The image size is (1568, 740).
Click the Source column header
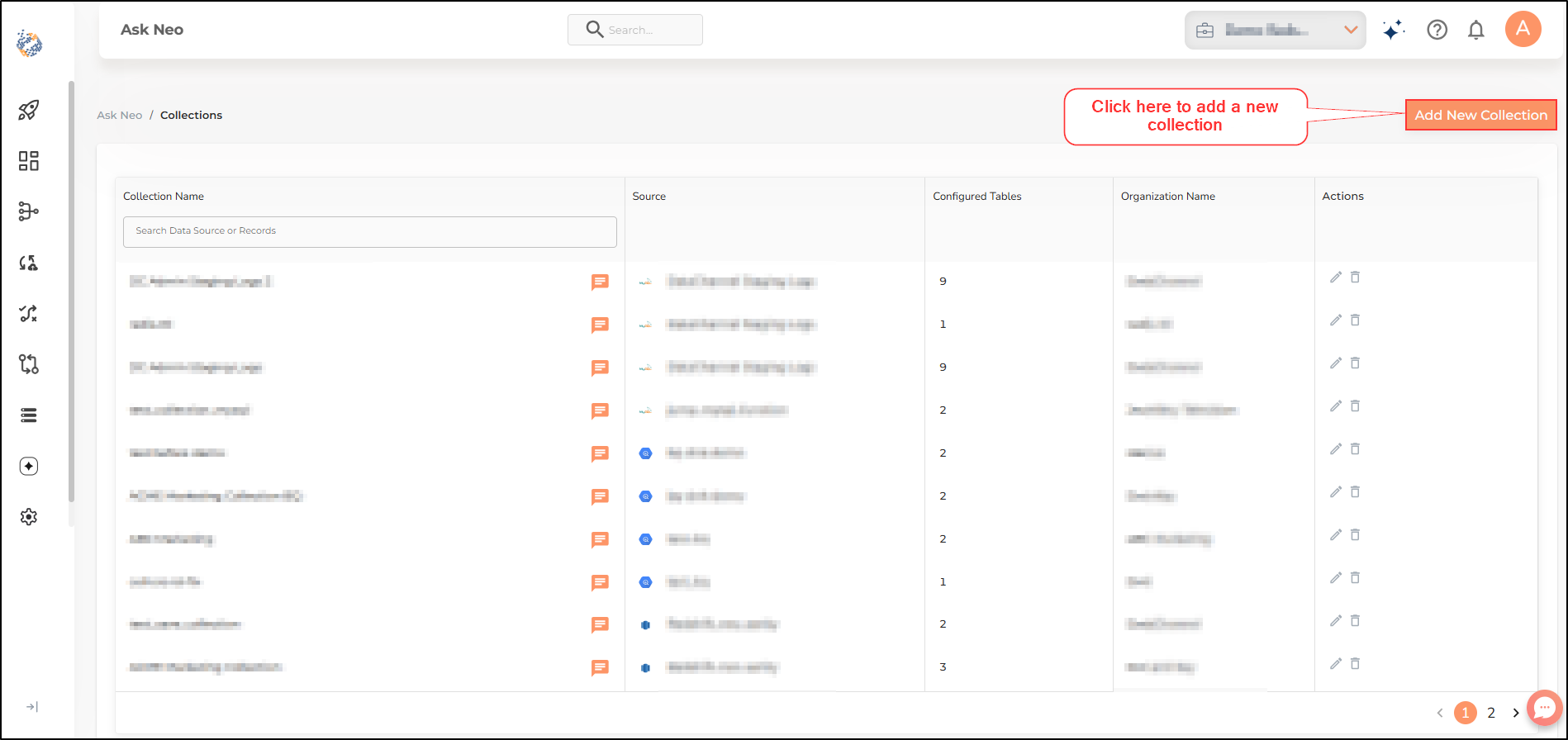tap(649, 196)
